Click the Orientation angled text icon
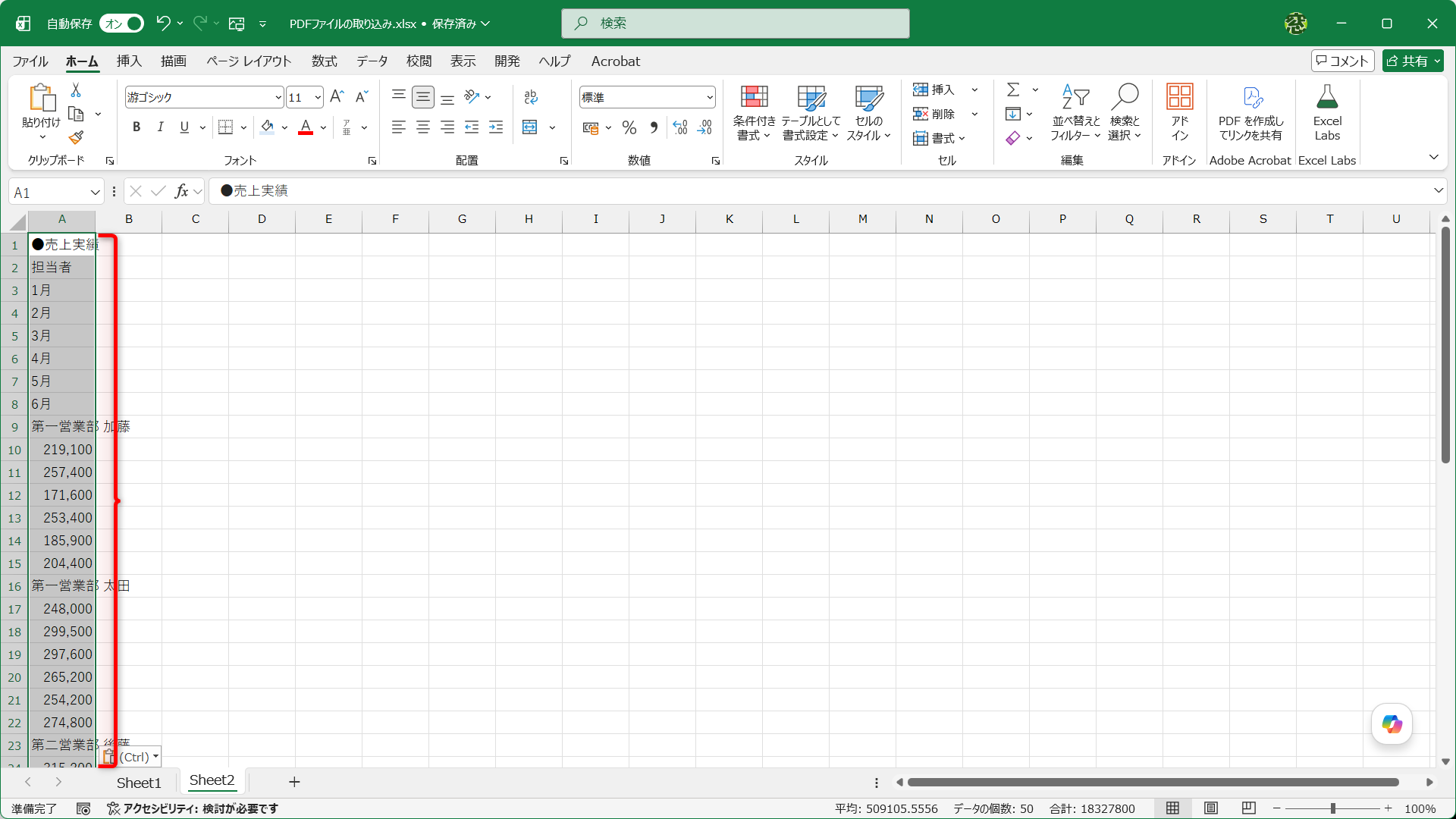Image resolution: width=1456 pixels, height=819 pixels. click(472, 96)
